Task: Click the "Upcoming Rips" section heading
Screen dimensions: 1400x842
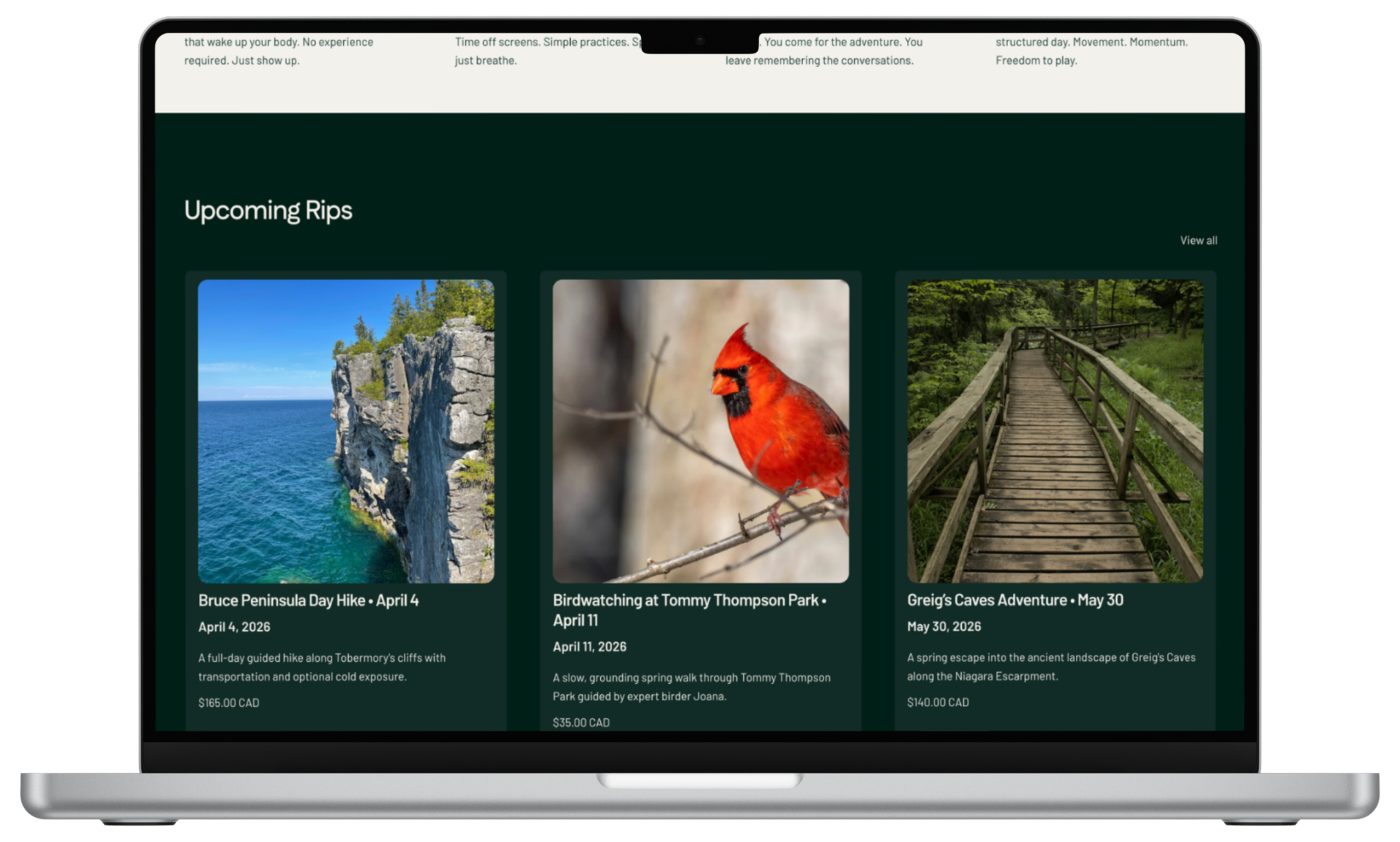Action: 268,210
